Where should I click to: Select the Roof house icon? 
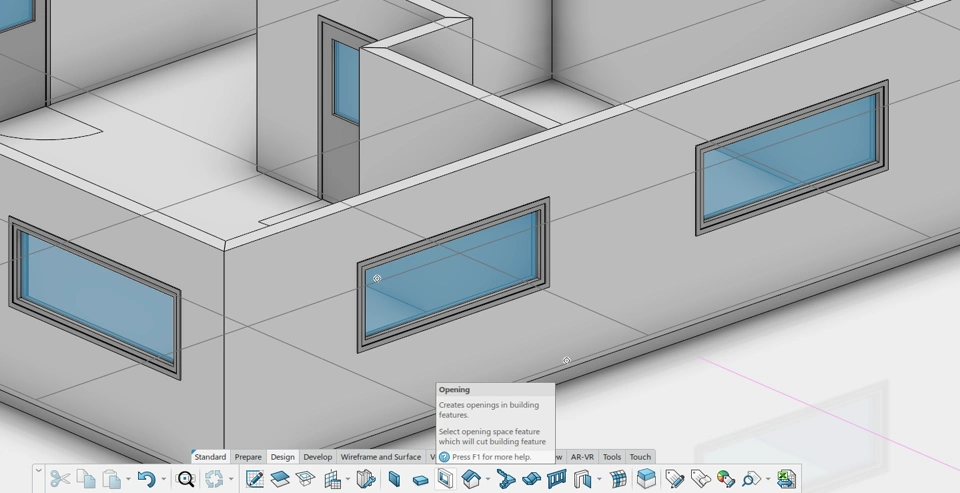tap(471, 478)
